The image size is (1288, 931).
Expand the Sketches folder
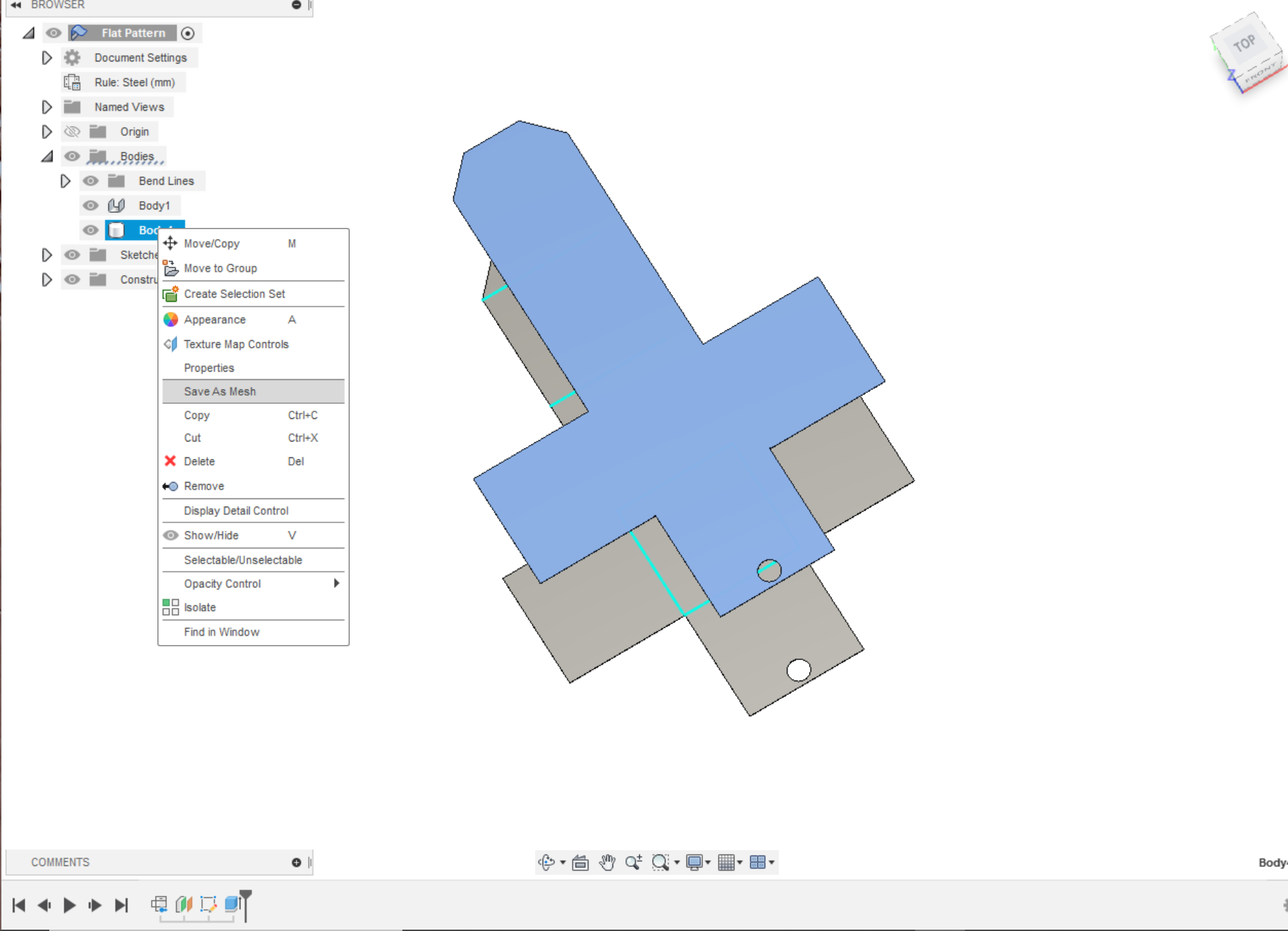pos(47,255)
